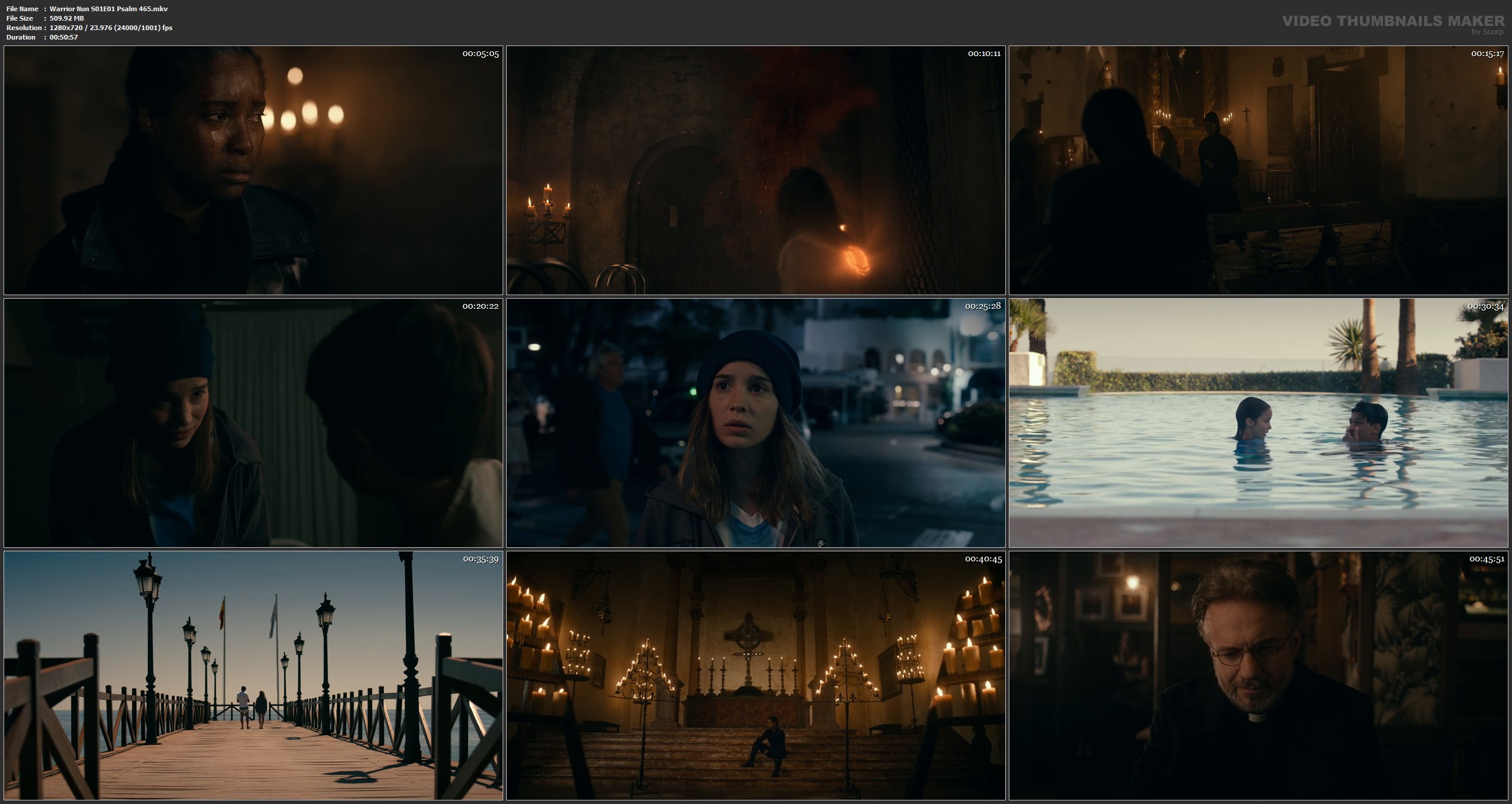Click the 00:30:34 timestamp label
The image size is (1512, 804).
tap(1486, 306)
